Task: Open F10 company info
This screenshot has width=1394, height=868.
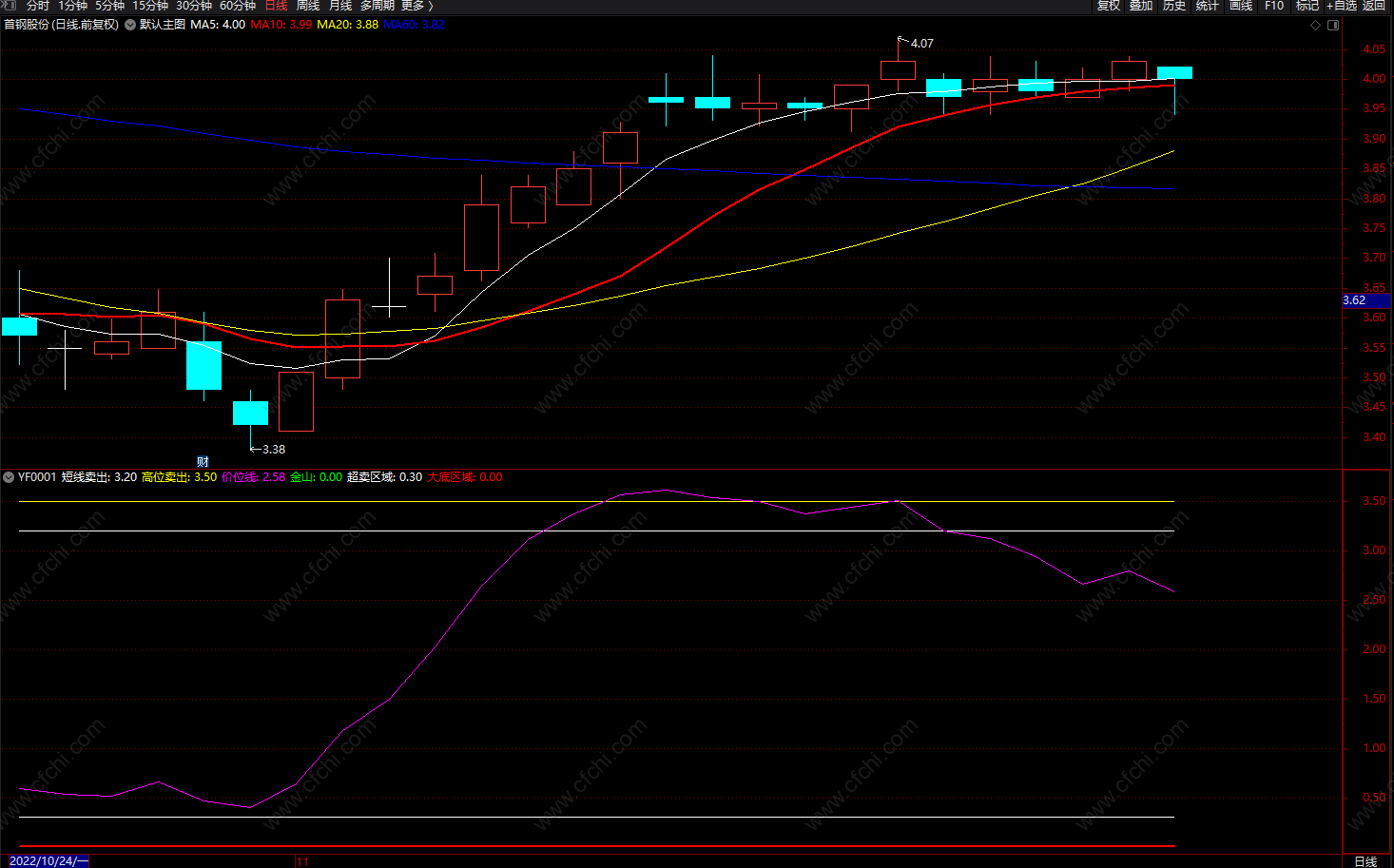Action: (1274, 6)
